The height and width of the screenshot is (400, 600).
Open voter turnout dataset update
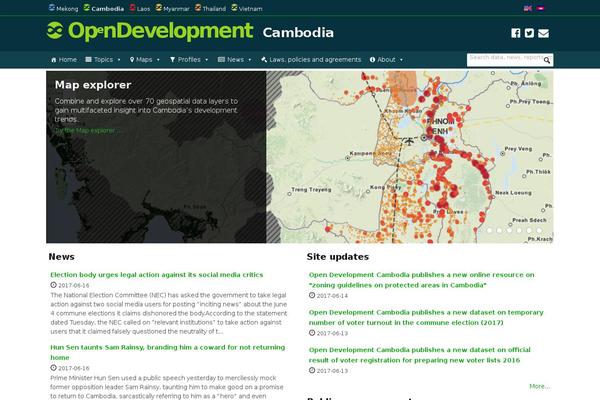426,317
